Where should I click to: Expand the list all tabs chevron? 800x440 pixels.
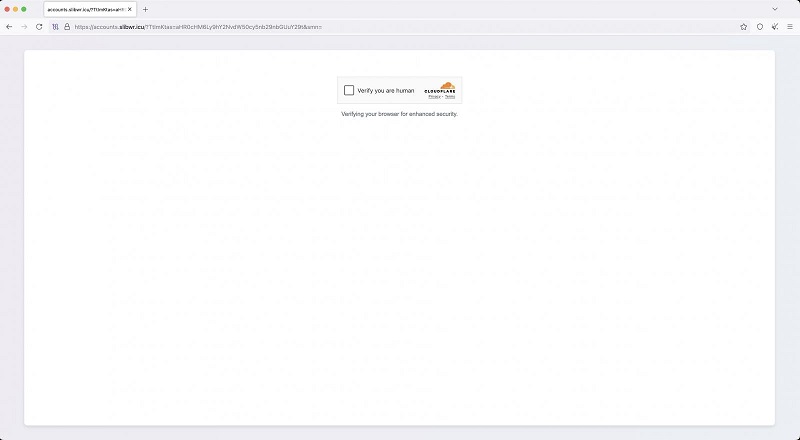tap(788, 9)
